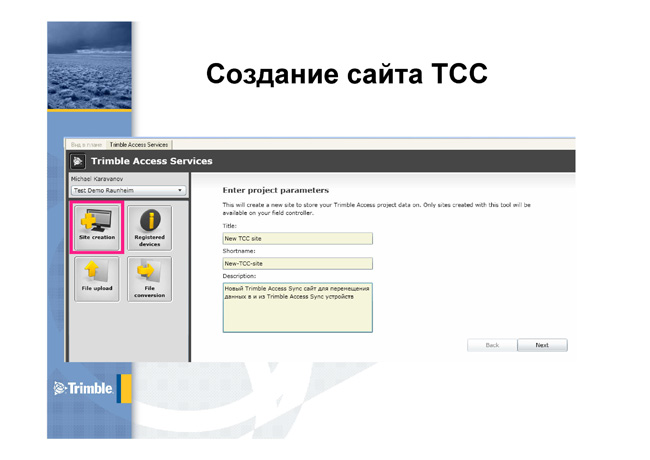Click the 'Создание сайта ТСС' slide title
The image size is (650, 460).
click(x=347, y=74)
